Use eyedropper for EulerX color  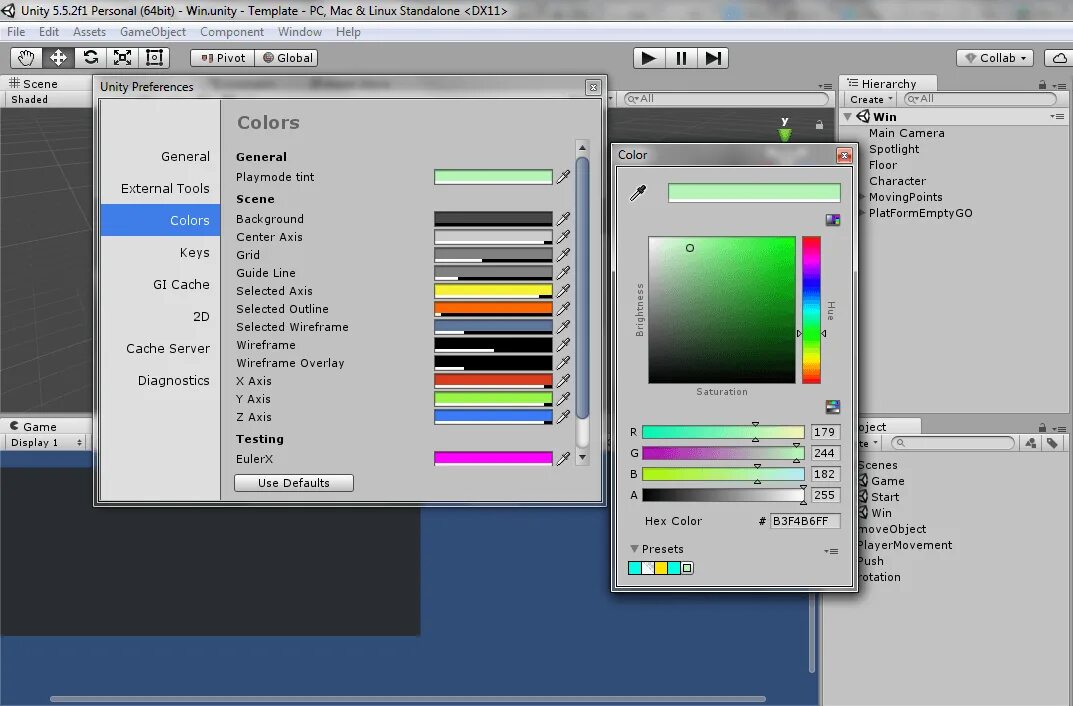[563, 459]
